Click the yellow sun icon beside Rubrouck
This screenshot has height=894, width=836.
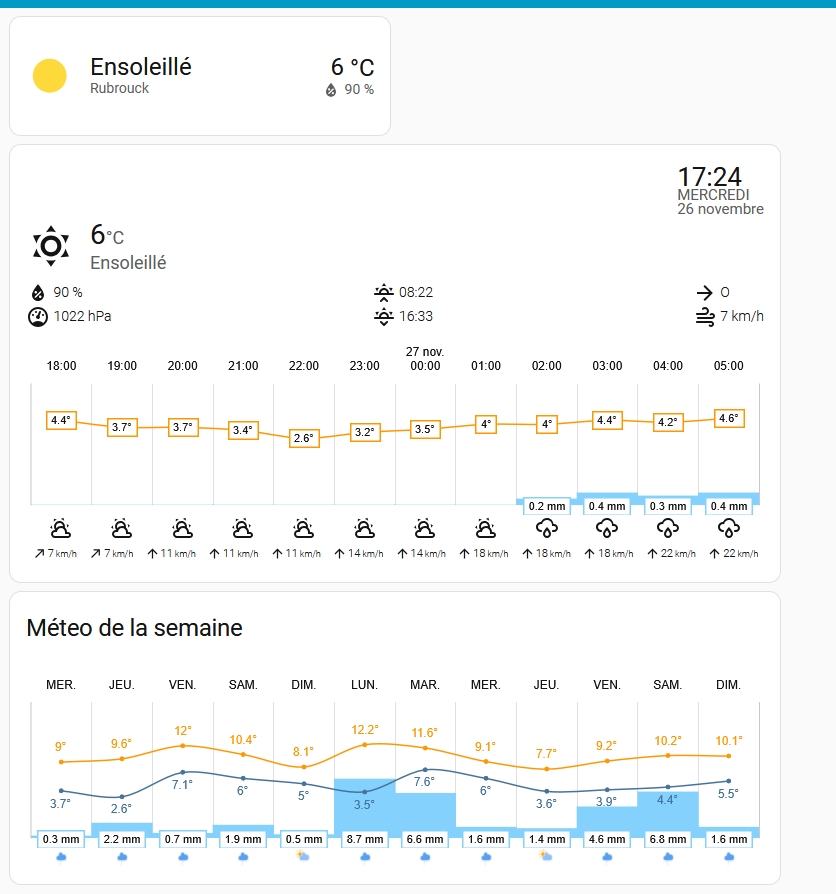point(49,76)
